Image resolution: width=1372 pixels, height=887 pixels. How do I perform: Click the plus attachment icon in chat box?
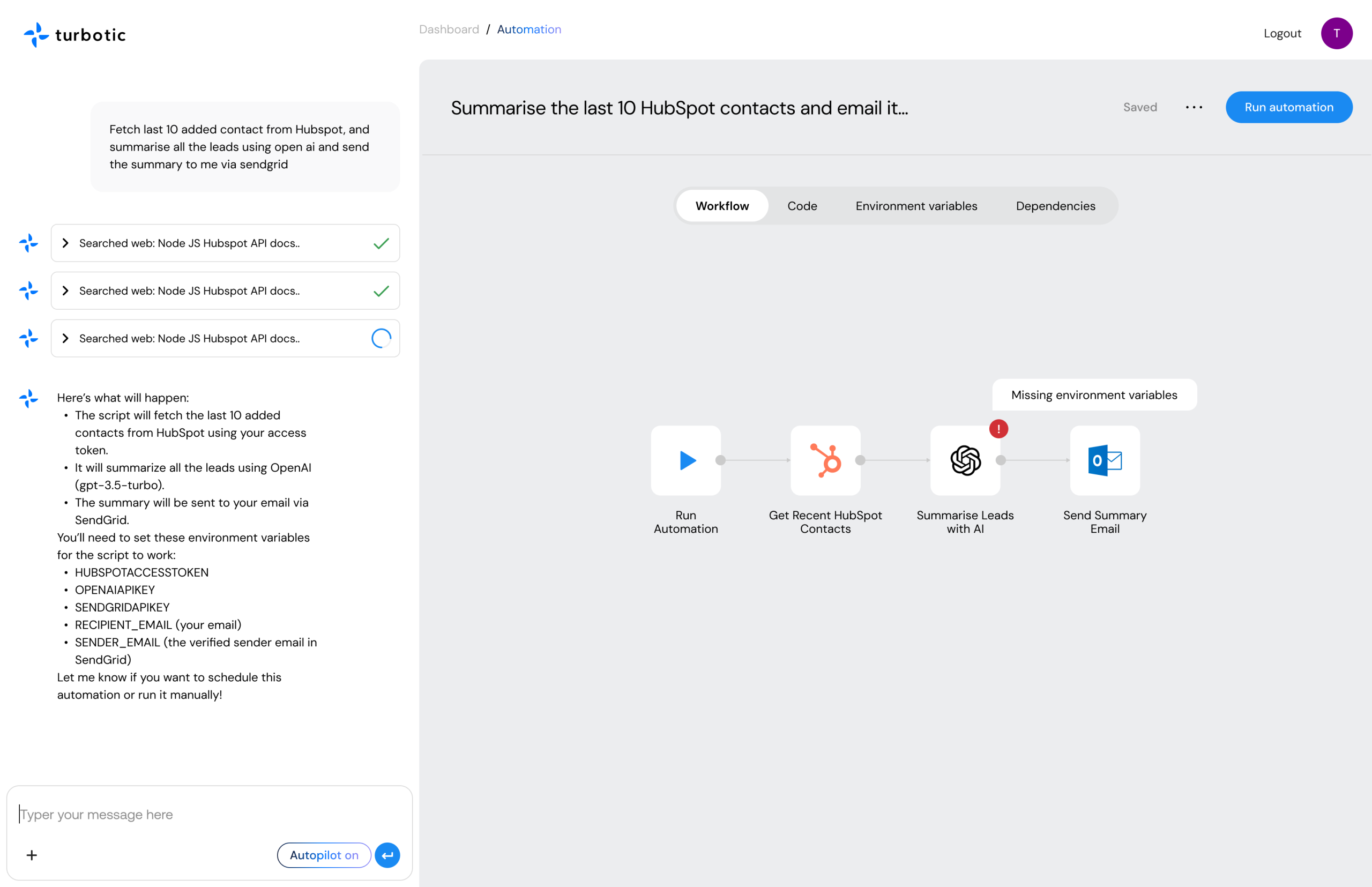click(32, 855)
